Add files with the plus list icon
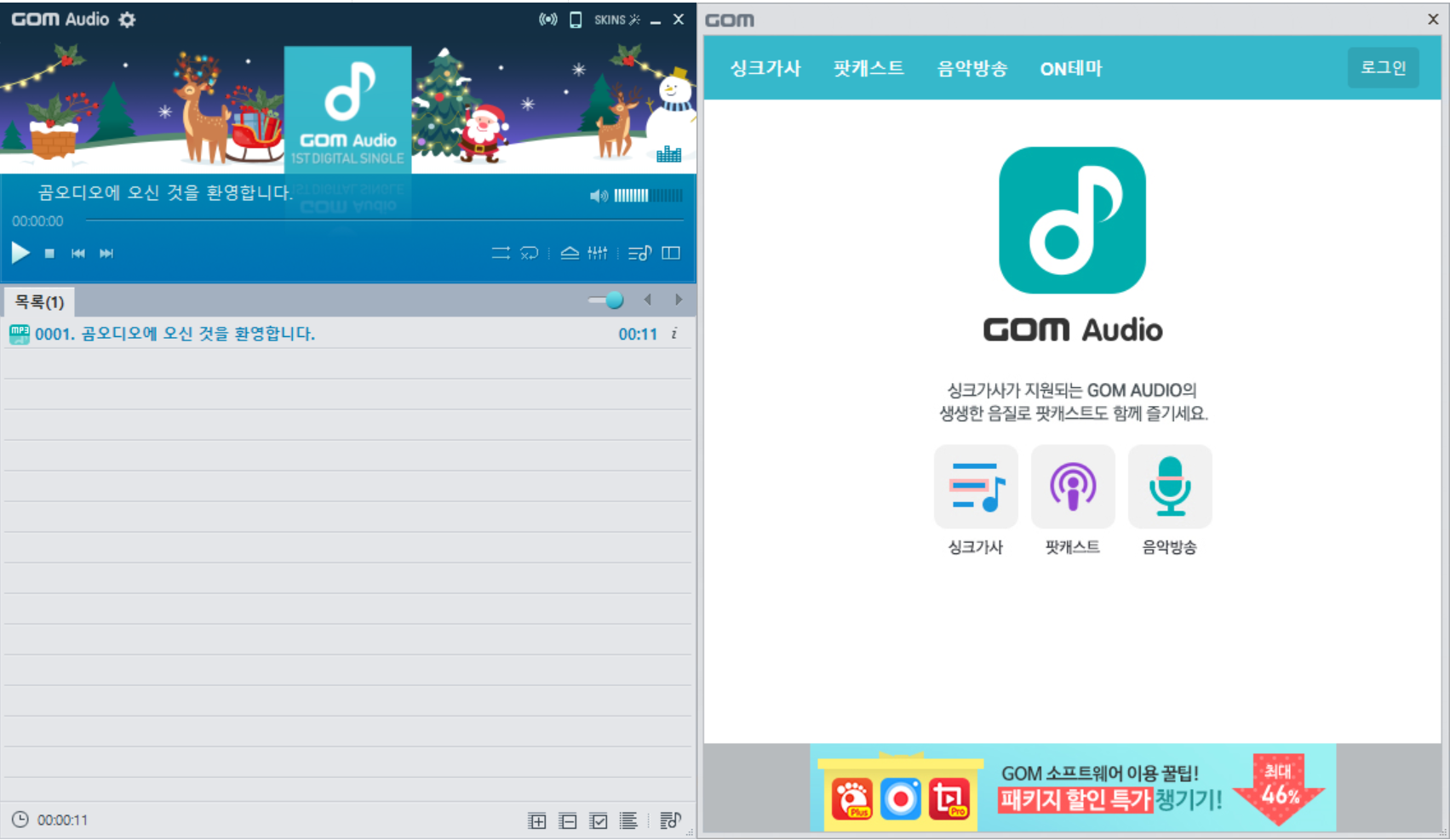1450x840 pixels. coord(537,820)
